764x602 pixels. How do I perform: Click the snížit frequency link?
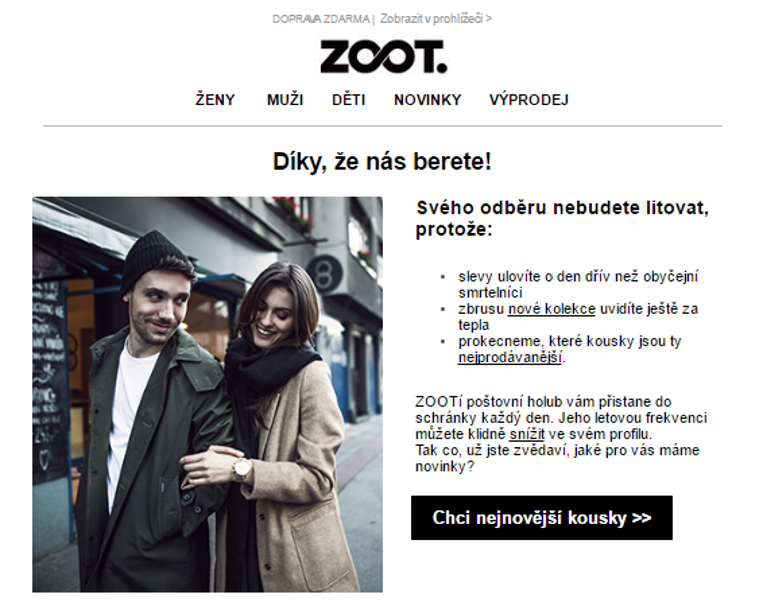527,434
